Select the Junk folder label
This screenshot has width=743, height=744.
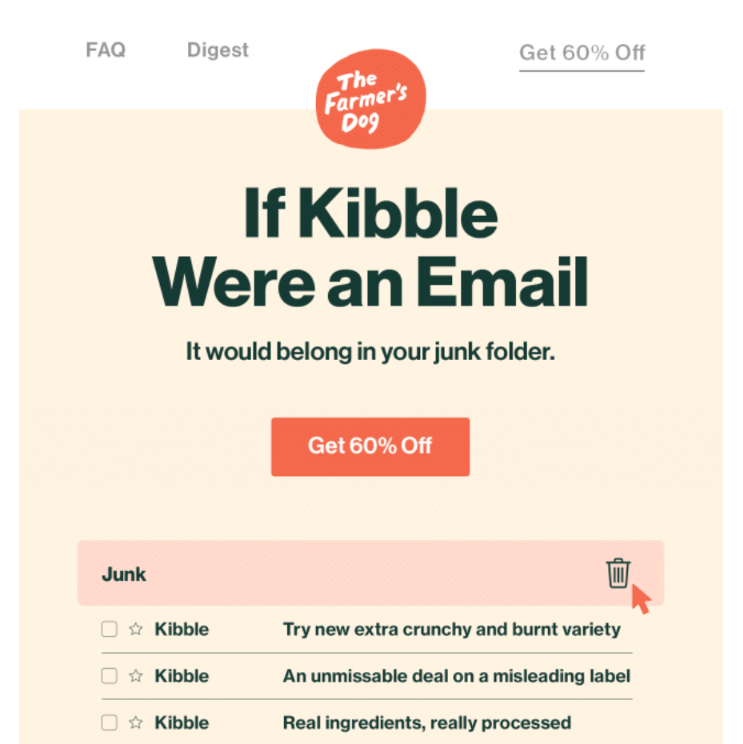(124, 574)
